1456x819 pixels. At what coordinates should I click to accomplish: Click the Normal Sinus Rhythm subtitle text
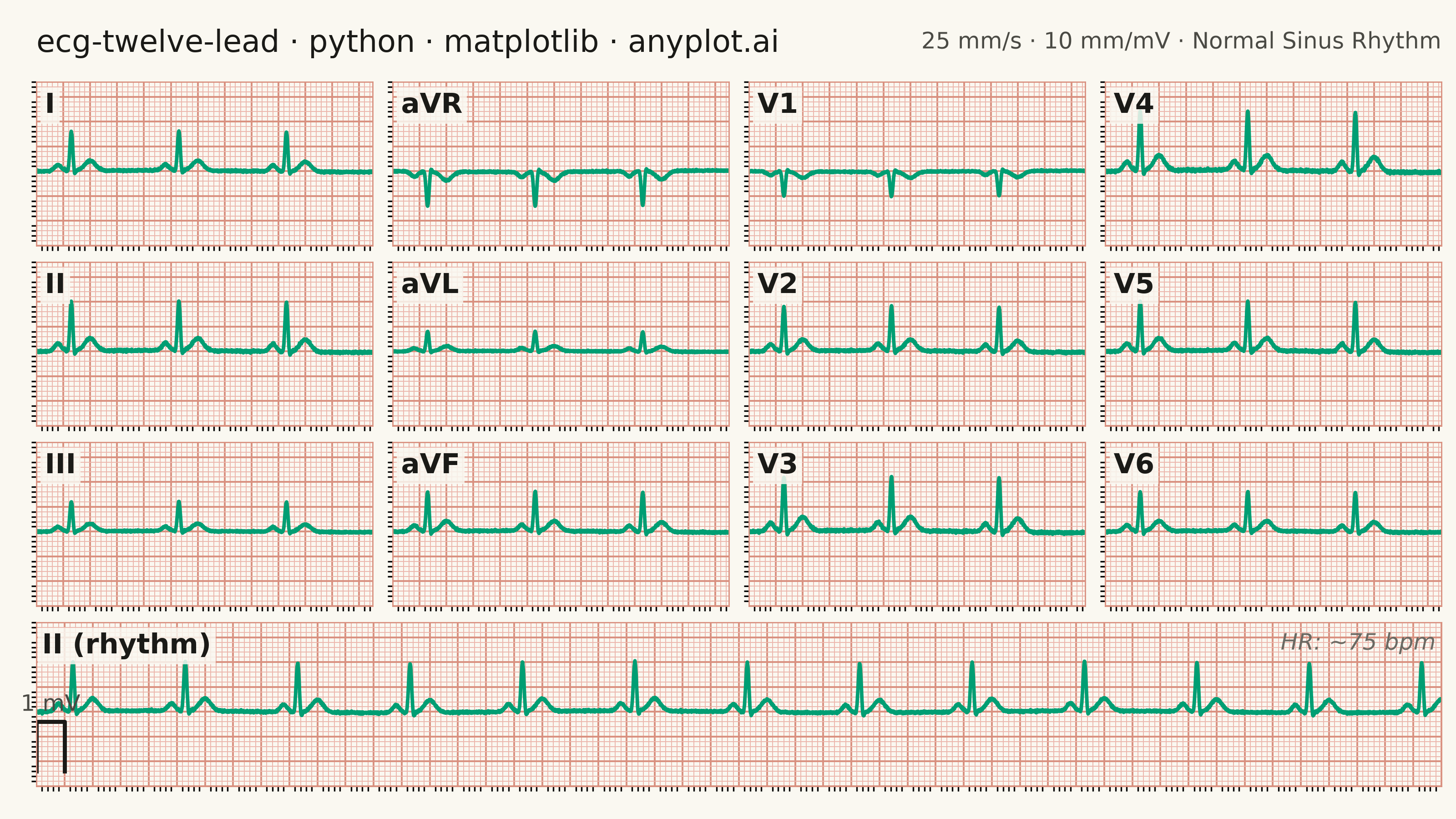pyautogui.click(x=1316, y=41)
